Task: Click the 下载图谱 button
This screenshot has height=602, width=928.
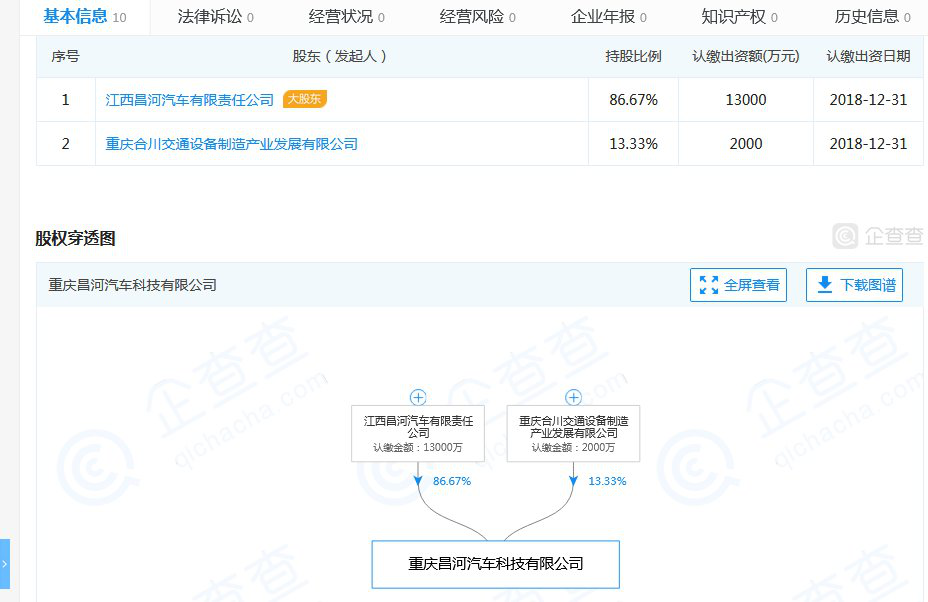Action: (x=854, y=285)
